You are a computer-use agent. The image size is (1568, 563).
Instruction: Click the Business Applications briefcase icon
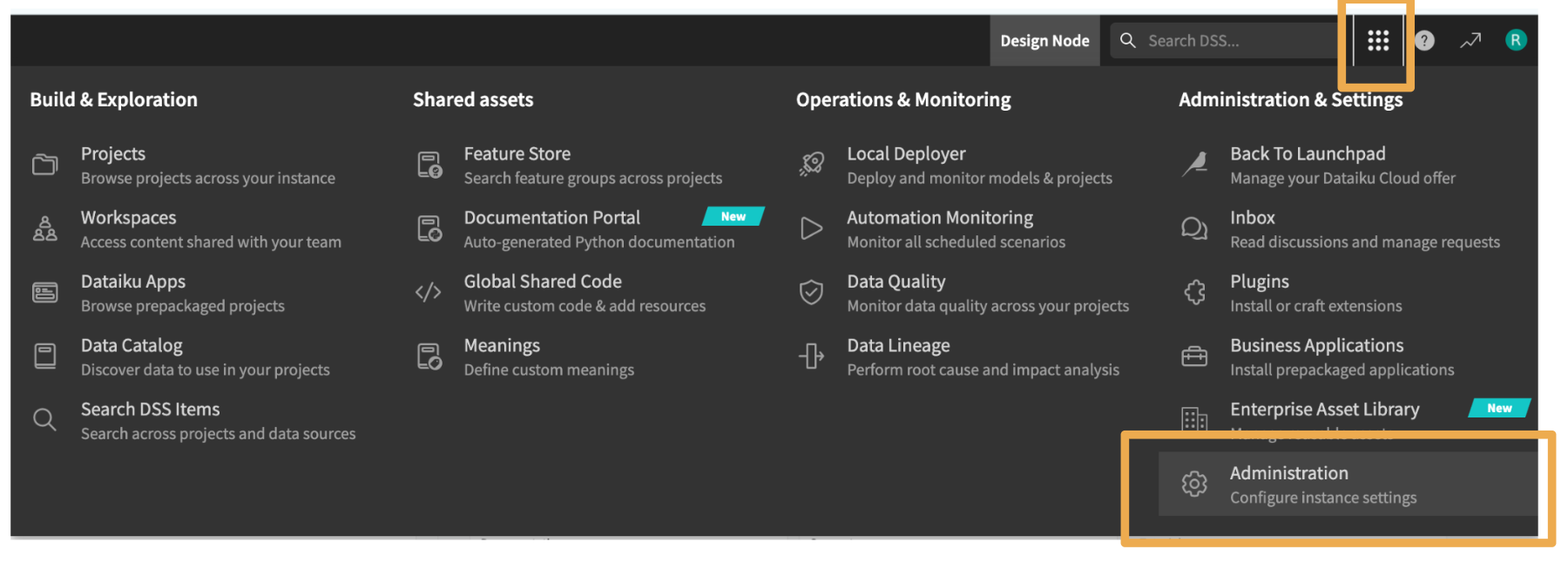[1194, 356]
